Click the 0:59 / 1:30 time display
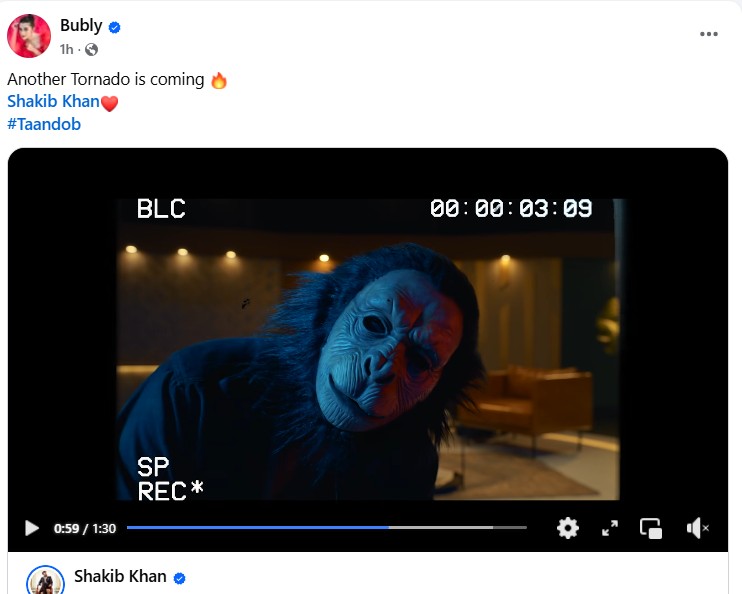Viewport: 742px width, 594px height. tap(85, 528)
